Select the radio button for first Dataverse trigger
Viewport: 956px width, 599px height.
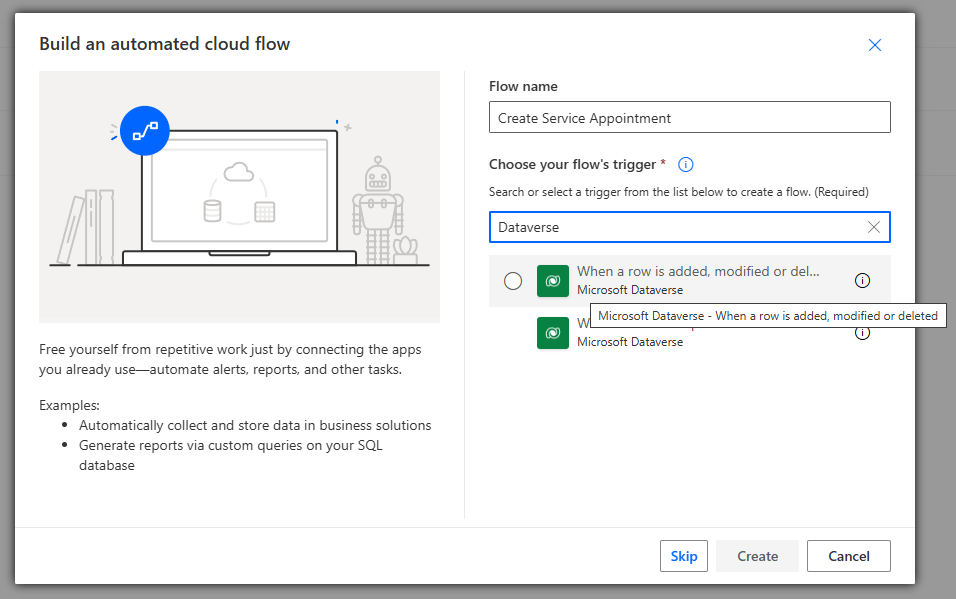(513, 281)
